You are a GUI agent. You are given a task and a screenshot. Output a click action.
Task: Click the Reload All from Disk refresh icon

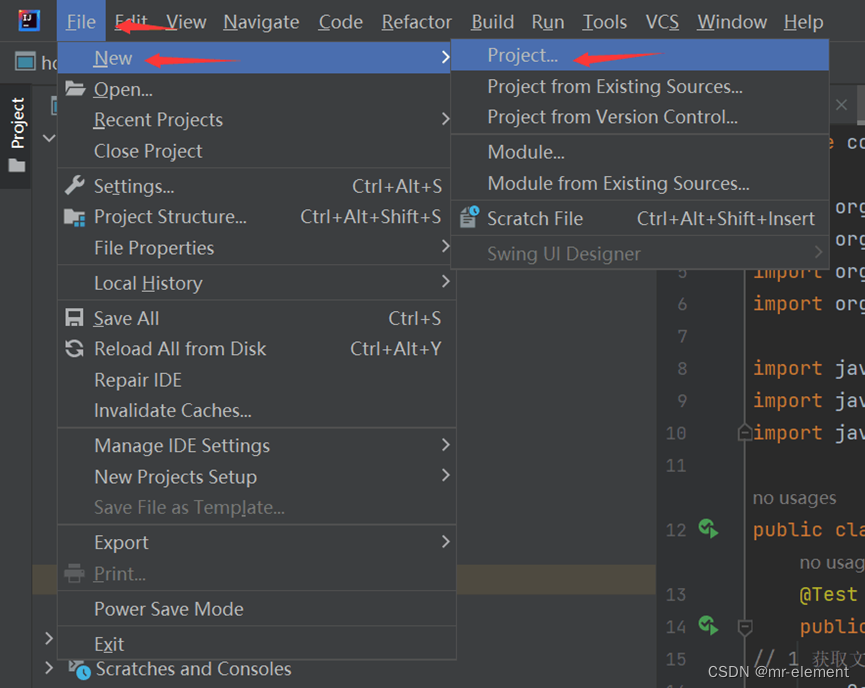(x=73, y=349)
